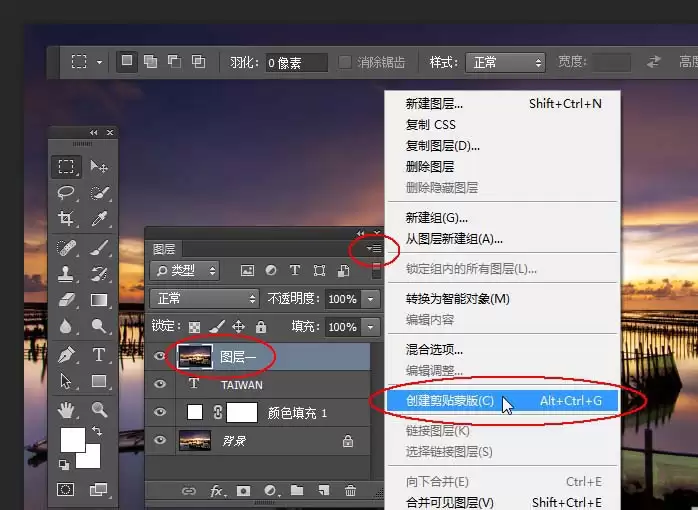Click the 羽化 feather input field
The width and height of the screenshot is (698, 510).
296,62
